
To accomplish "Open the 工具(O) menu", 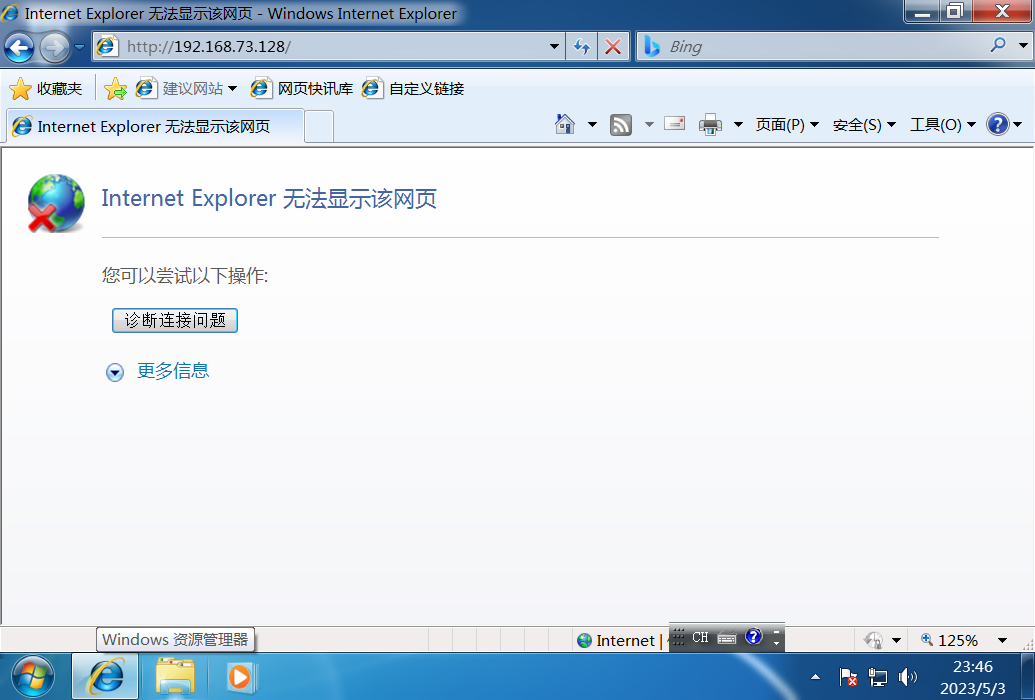I will click(943, 125).
